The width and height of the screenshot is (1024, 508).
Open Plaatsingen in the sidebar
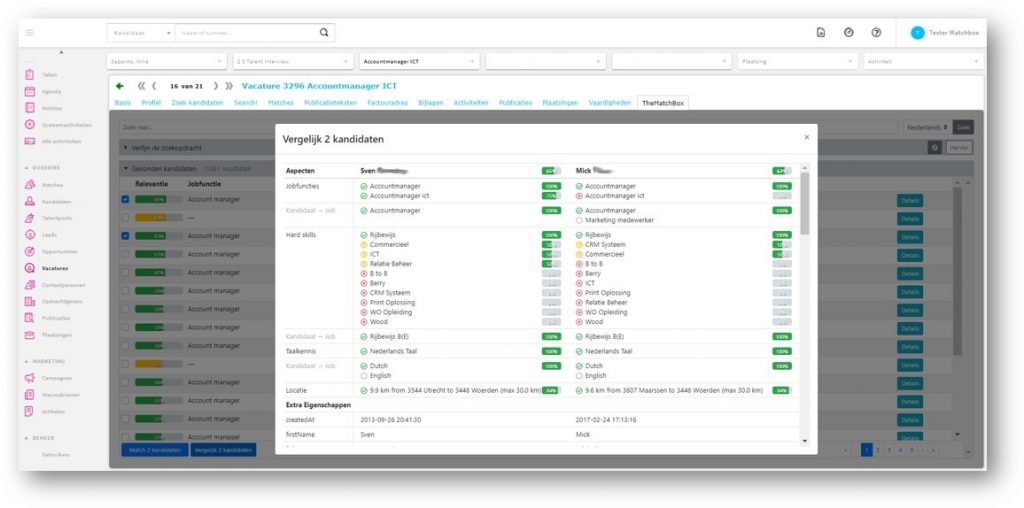tap(56, 335)
